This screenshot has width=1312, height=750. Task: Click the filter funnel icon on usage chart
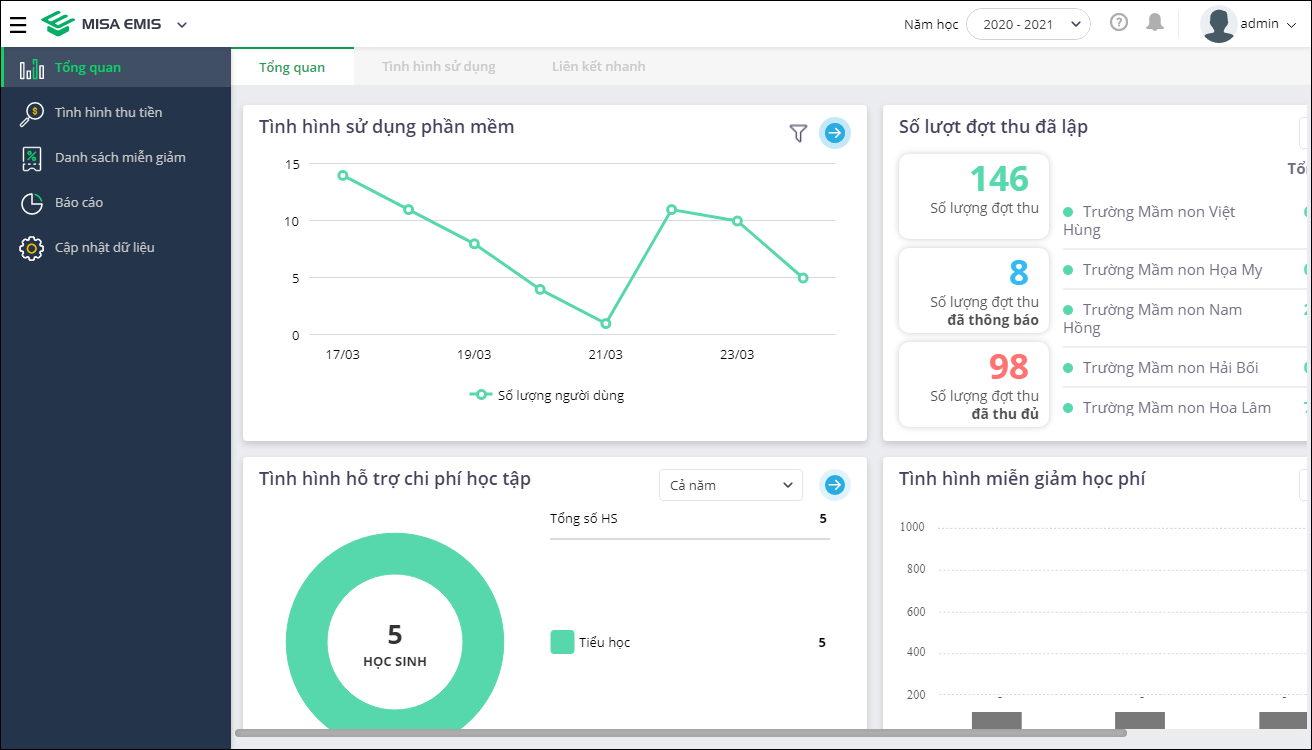tap(798, 133)
